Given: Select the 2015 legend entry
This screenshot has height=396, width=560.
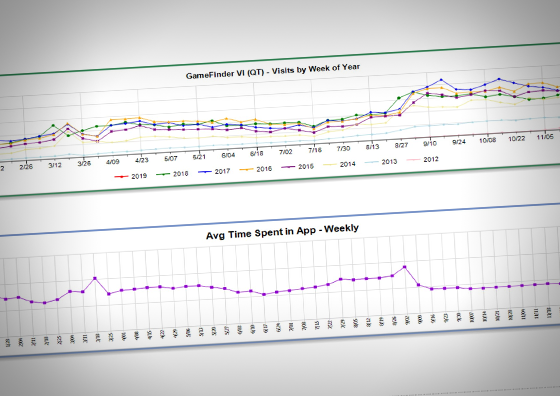Looking at the screenshot, I should 298,166.
